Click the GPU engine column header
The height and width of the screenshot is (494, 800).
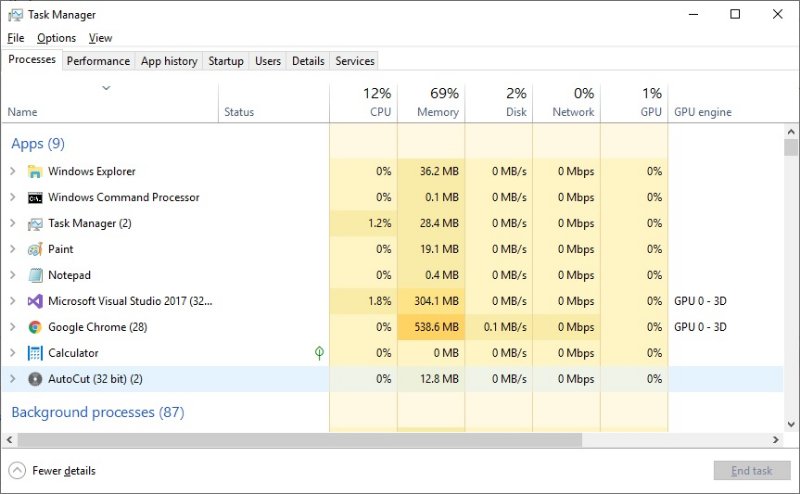pos(726,103)
